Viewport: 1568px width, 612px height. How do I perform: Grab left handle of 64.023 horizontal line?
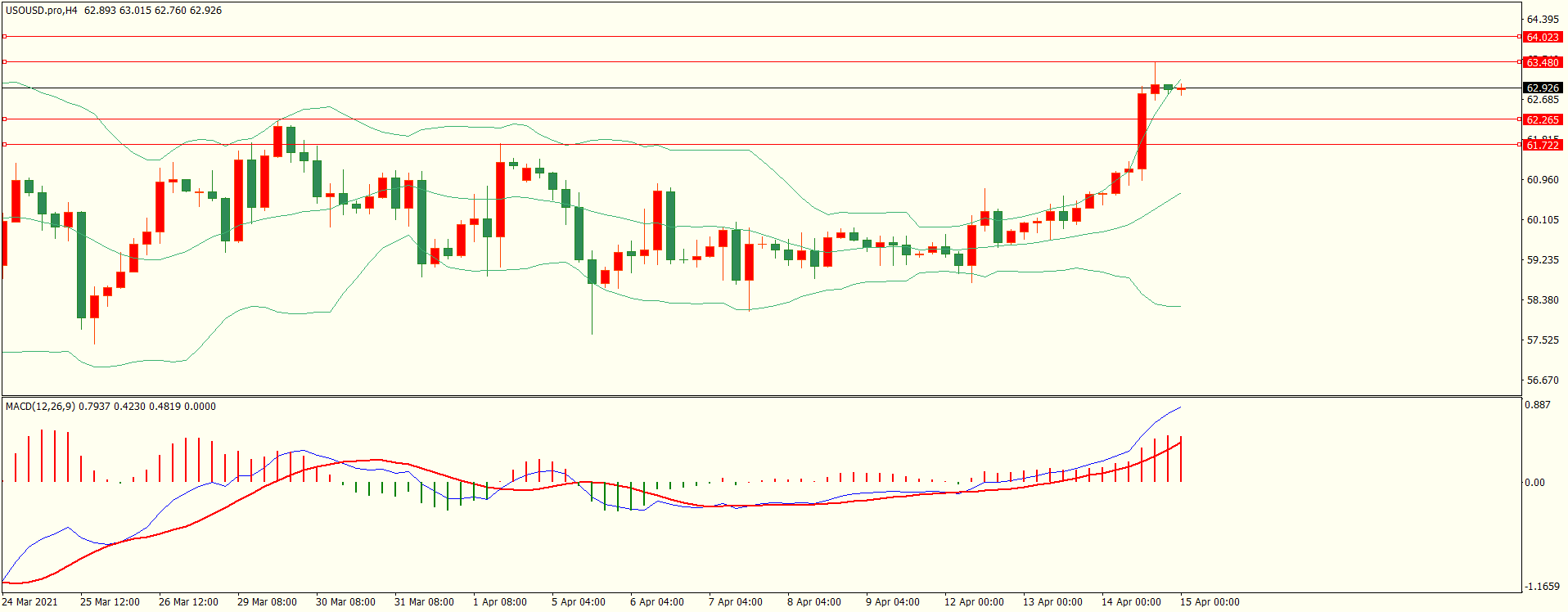(5, 37)
